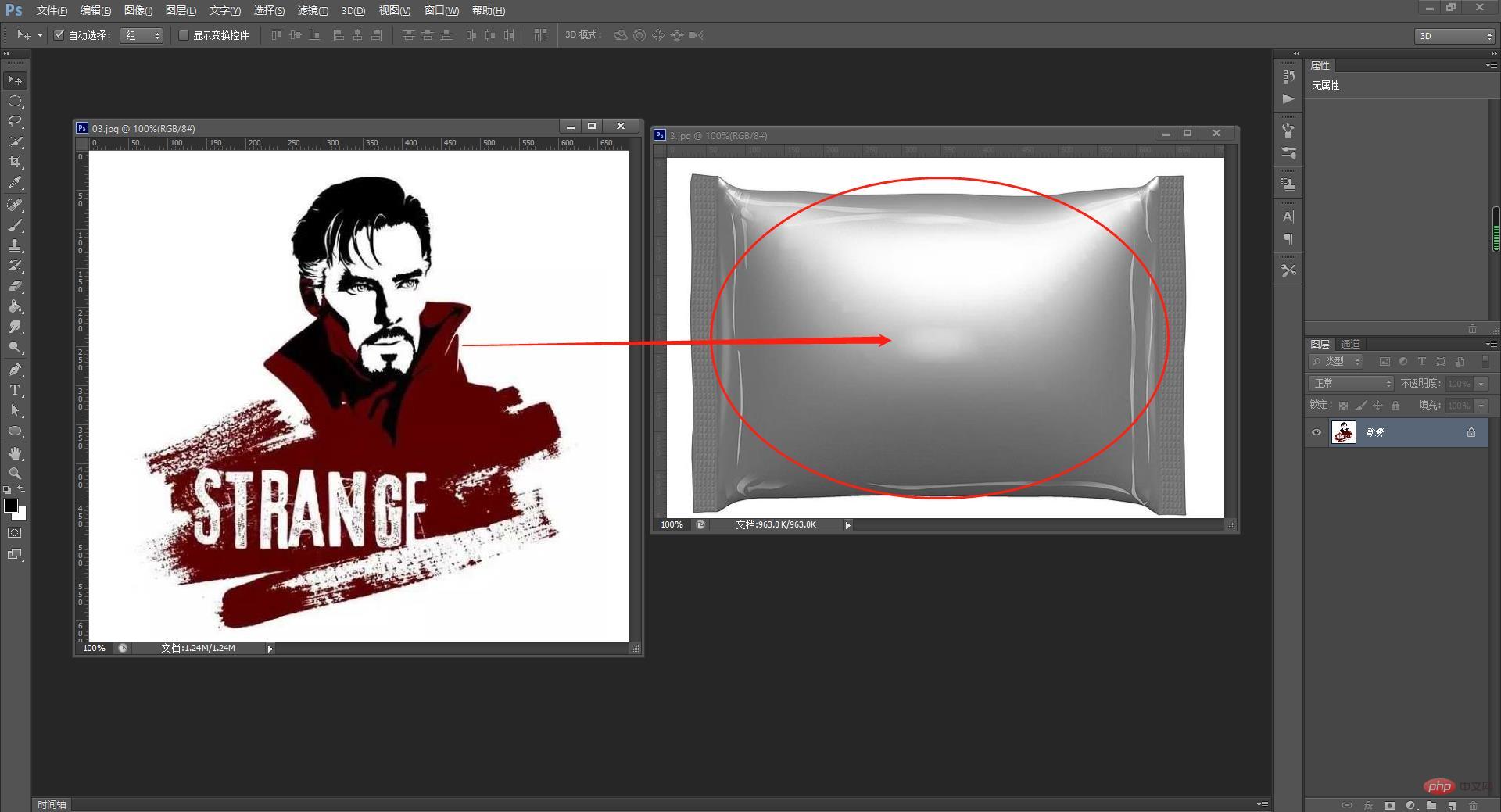Open the auto-select 组 dropdown
The width and height of the screenshot is (1501, 812).
pyautogui.click(x=142, y=35)
